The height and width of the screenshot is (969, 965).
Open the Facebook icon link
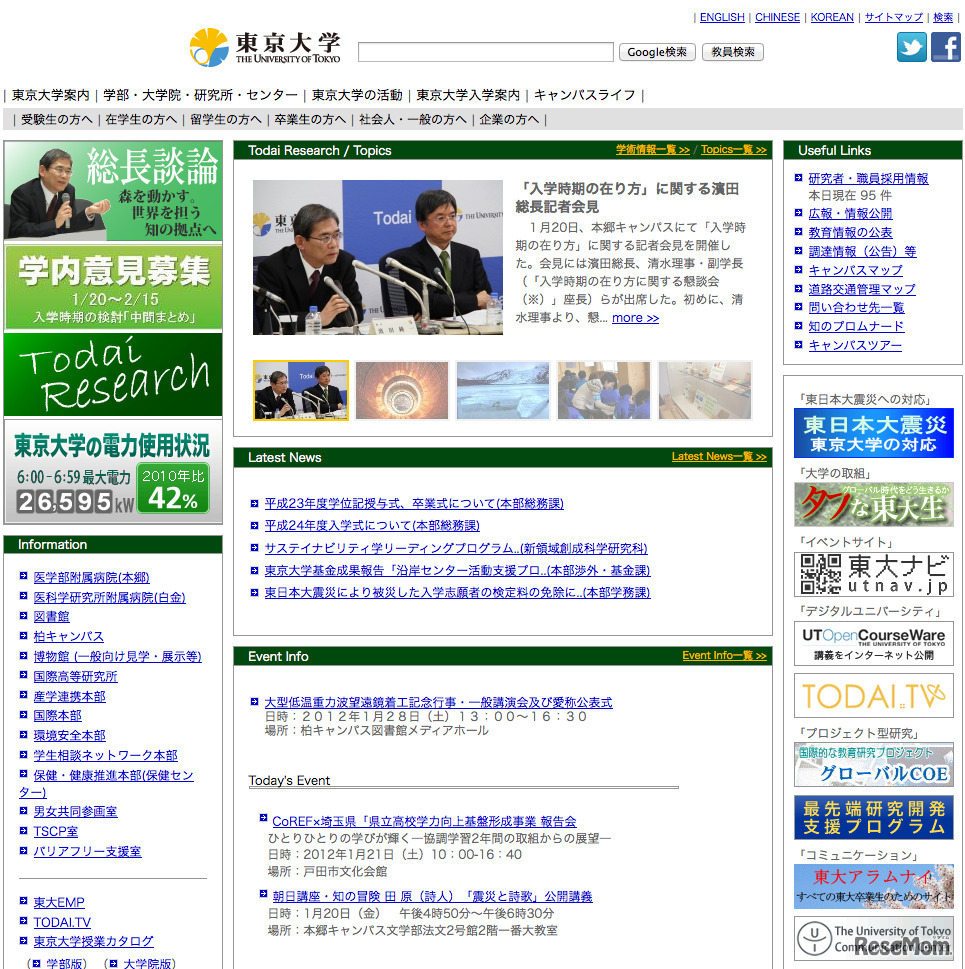945,47
